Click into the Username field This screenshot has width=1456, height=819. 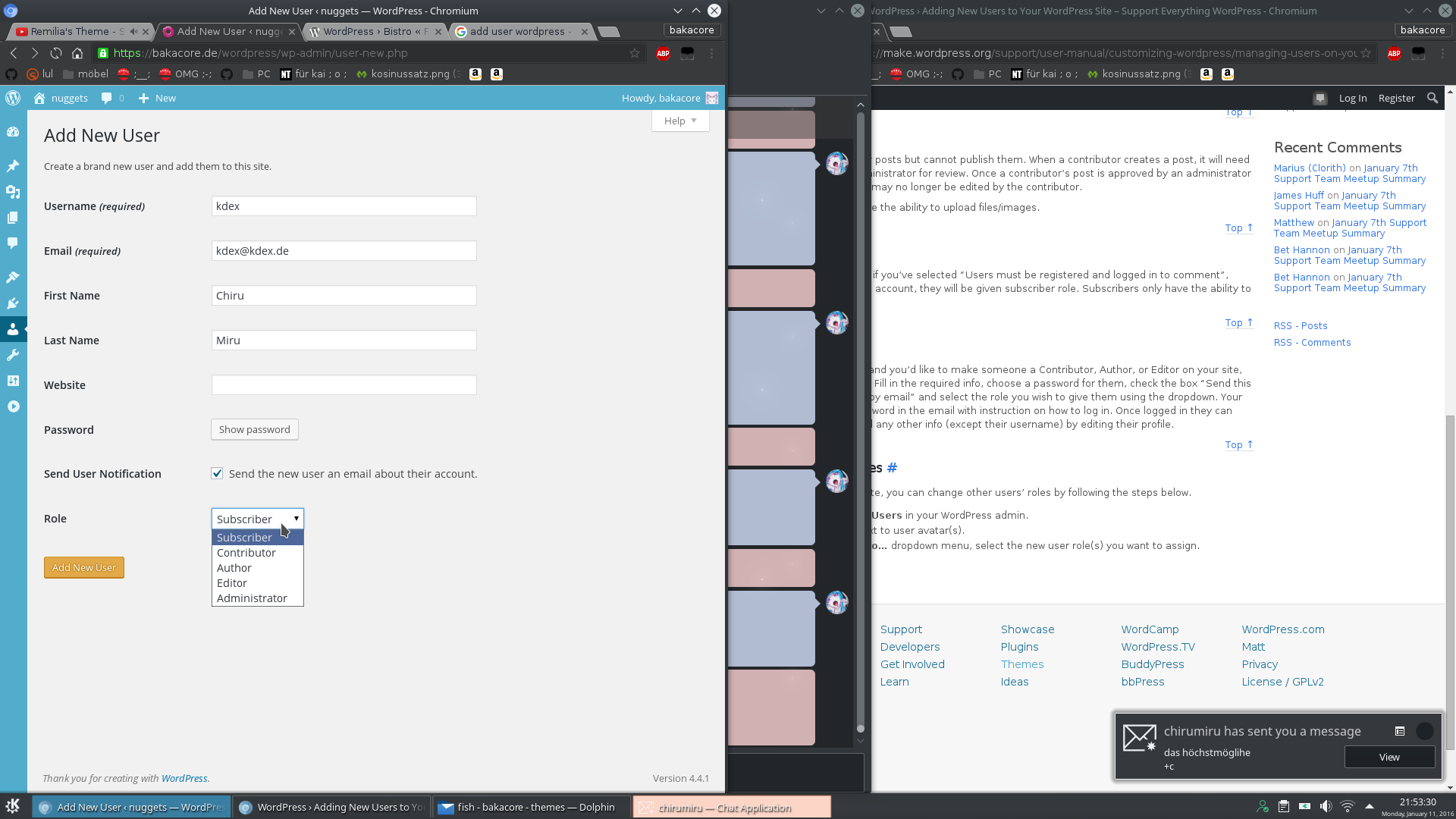(344, 206)
